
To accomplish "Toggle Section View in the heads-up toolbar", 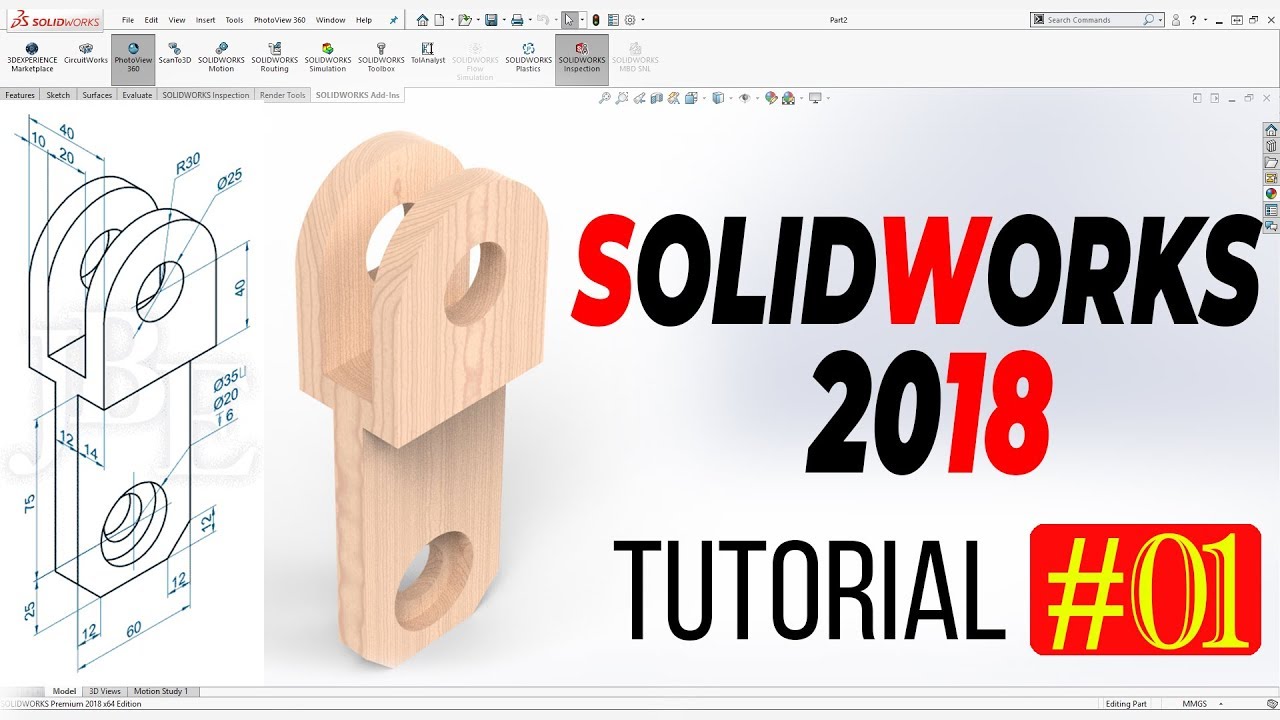I will point(657,98).
